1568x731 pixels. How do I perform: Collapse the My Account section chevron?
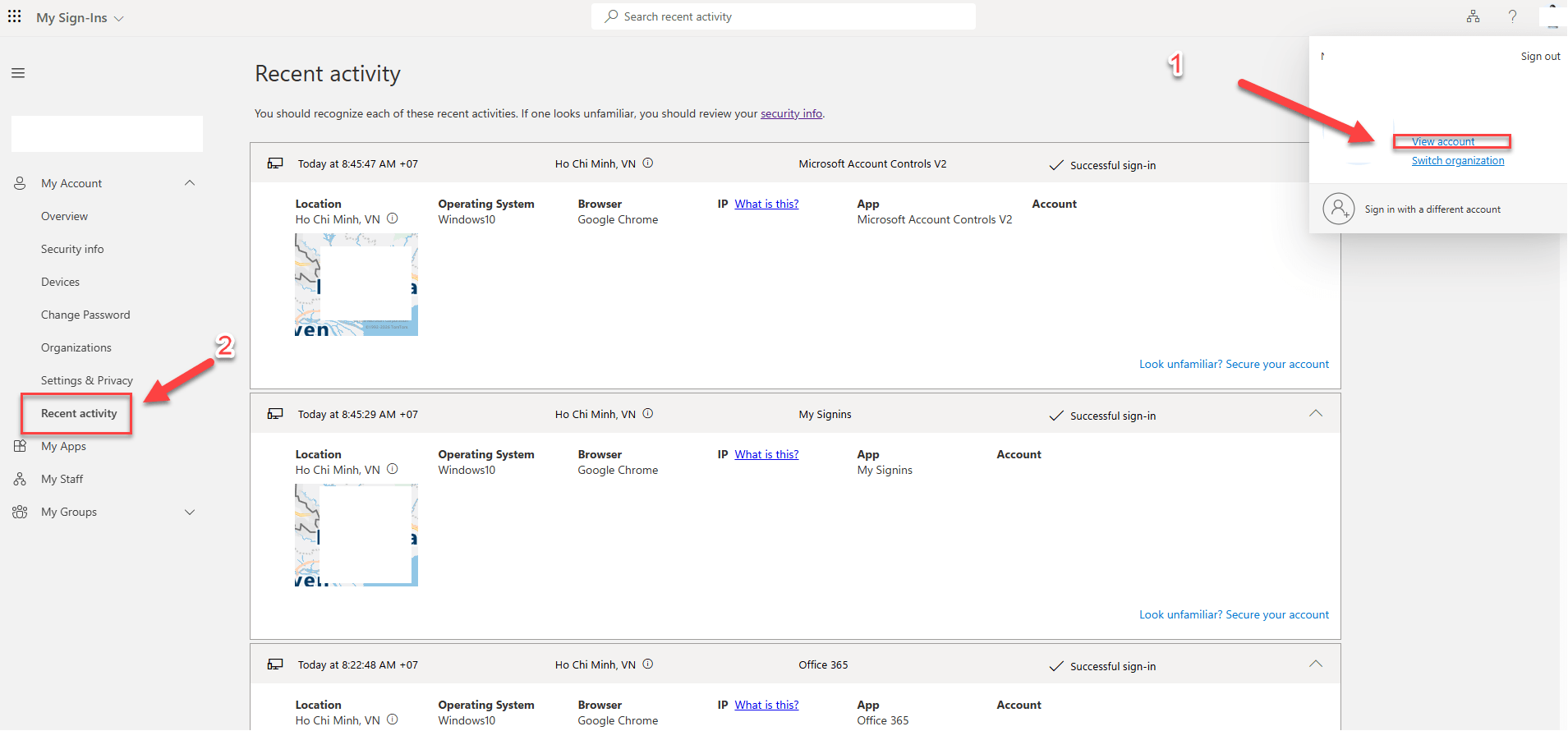[190, 183]
